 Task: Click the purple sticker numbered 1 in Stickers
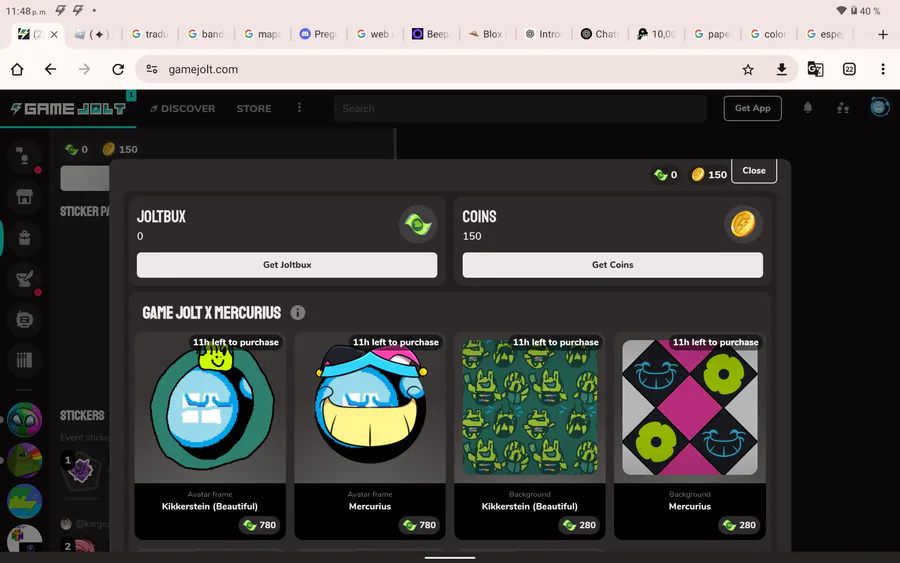[80, 471]
